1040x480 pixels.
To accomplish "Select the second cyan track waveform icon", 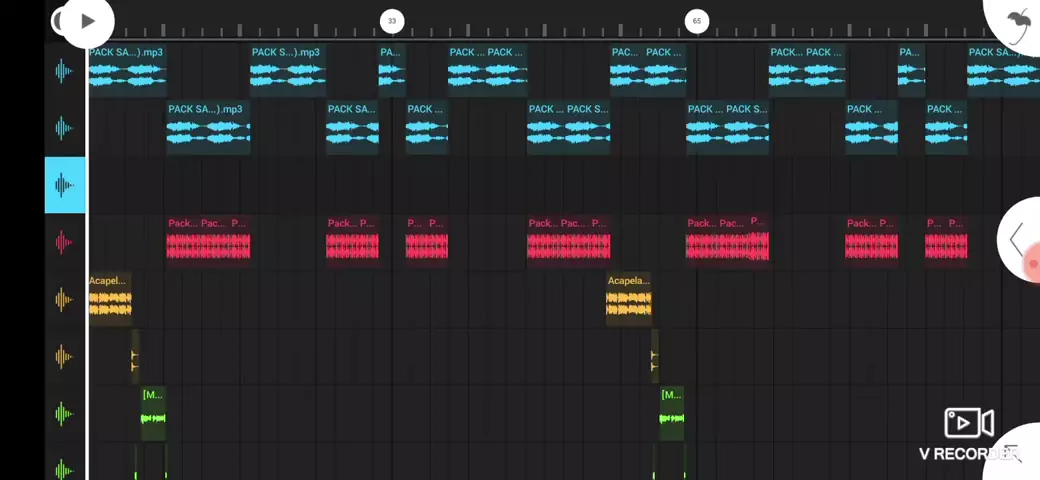I will tap(64, 128).
